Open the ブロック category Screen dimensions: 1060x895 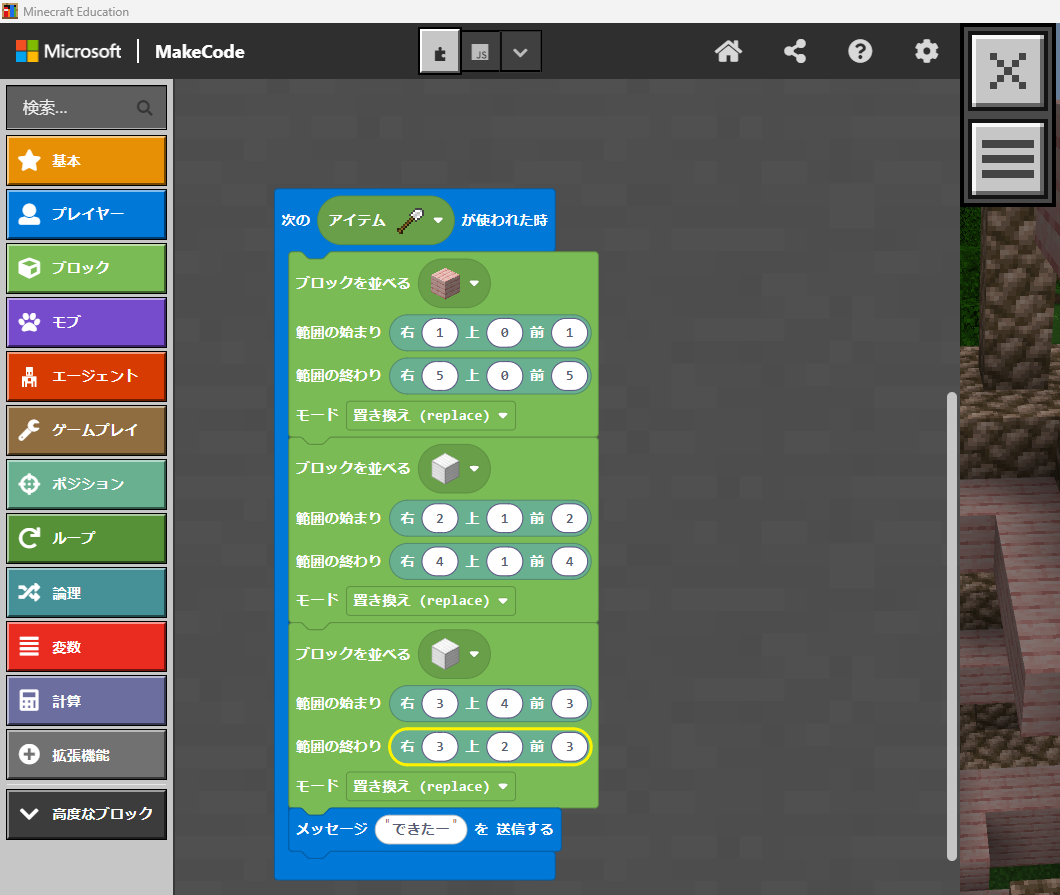pos(87,268)
